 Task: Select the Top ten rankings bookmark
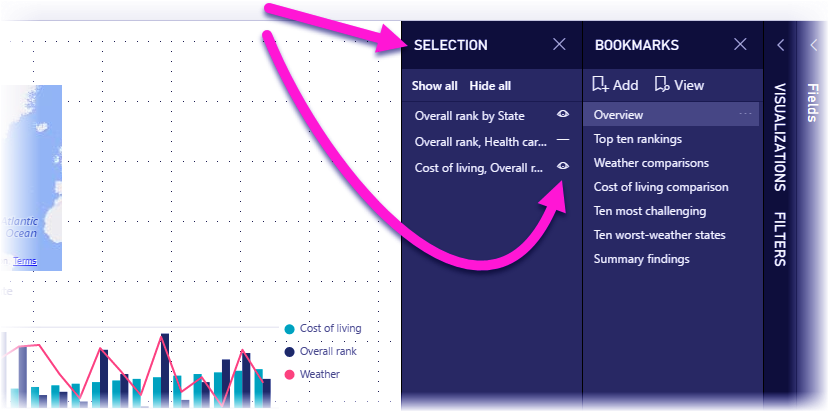(637, 139)
